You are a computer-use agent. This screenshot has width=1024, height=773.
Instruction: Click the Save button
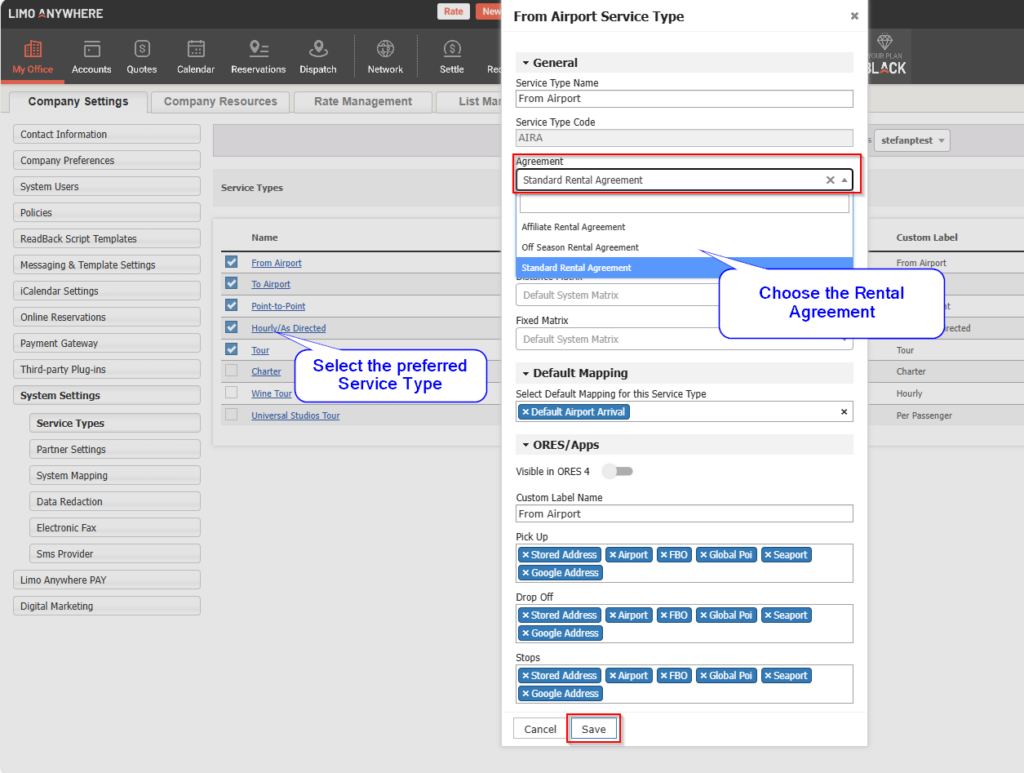point(594,729)
